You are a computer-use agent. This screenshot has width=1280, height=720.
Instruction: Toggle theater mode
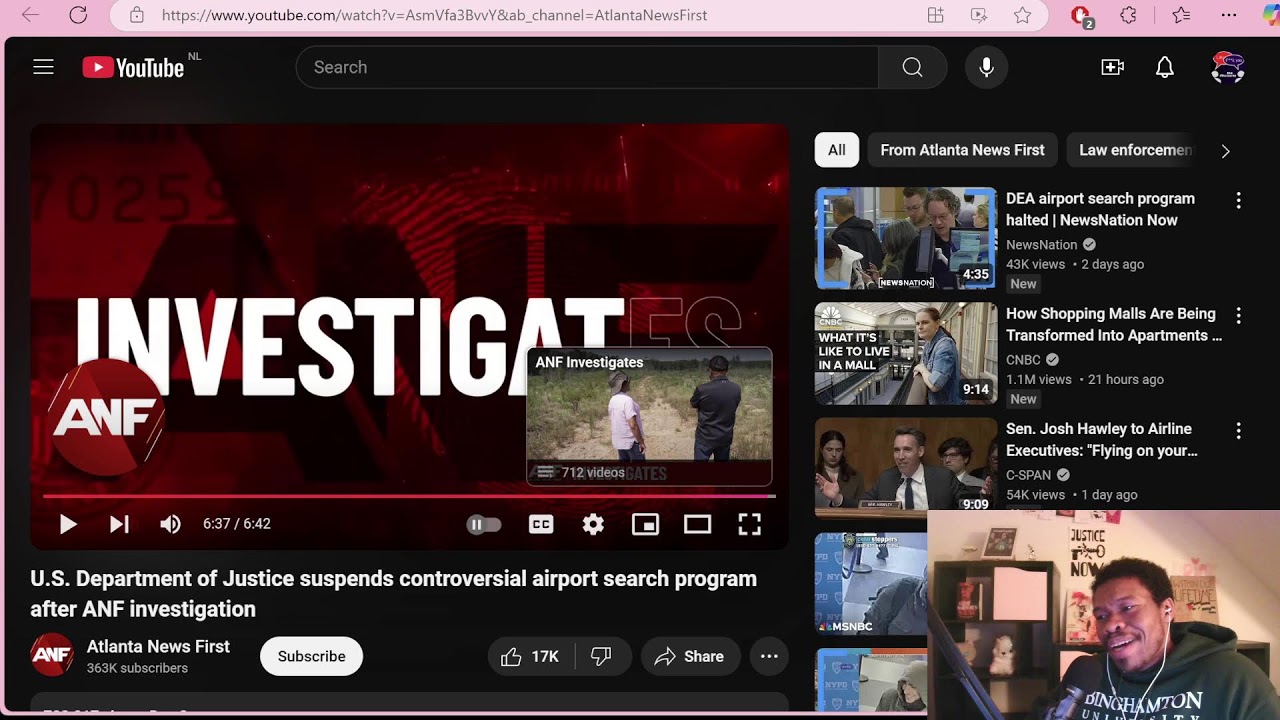(x=697, y=524)
